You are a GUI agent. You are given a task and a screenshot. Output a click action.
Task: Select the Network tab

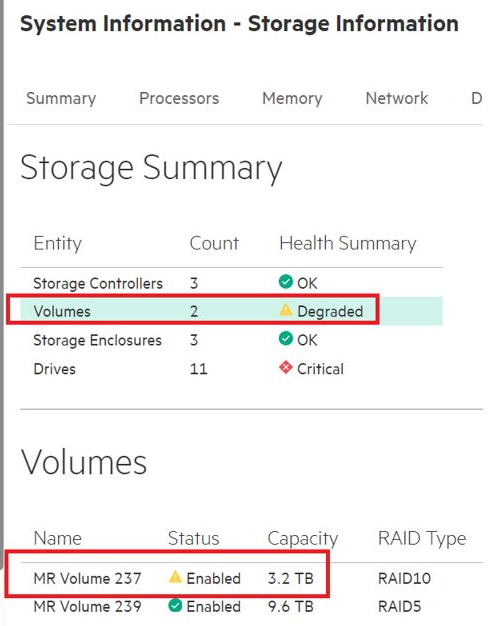[x=397, y=98]
